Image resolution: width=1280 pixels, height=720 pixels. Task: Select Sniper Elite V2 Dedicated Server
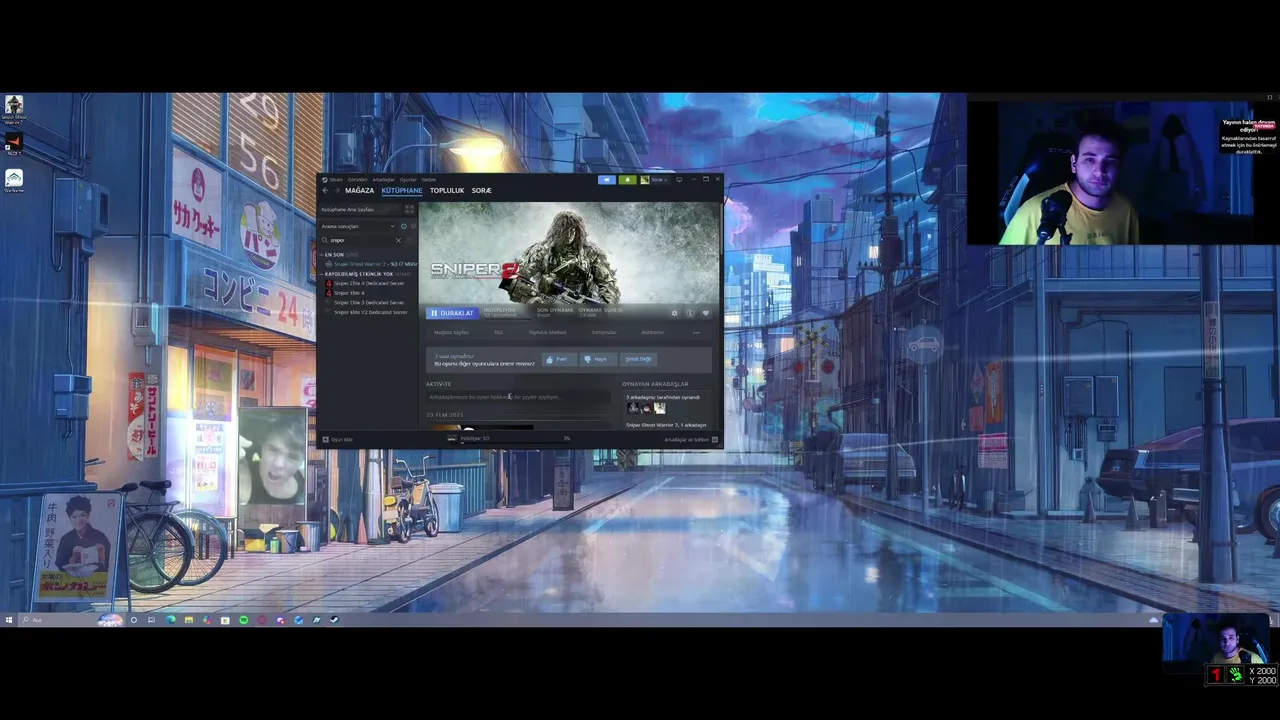367,312
